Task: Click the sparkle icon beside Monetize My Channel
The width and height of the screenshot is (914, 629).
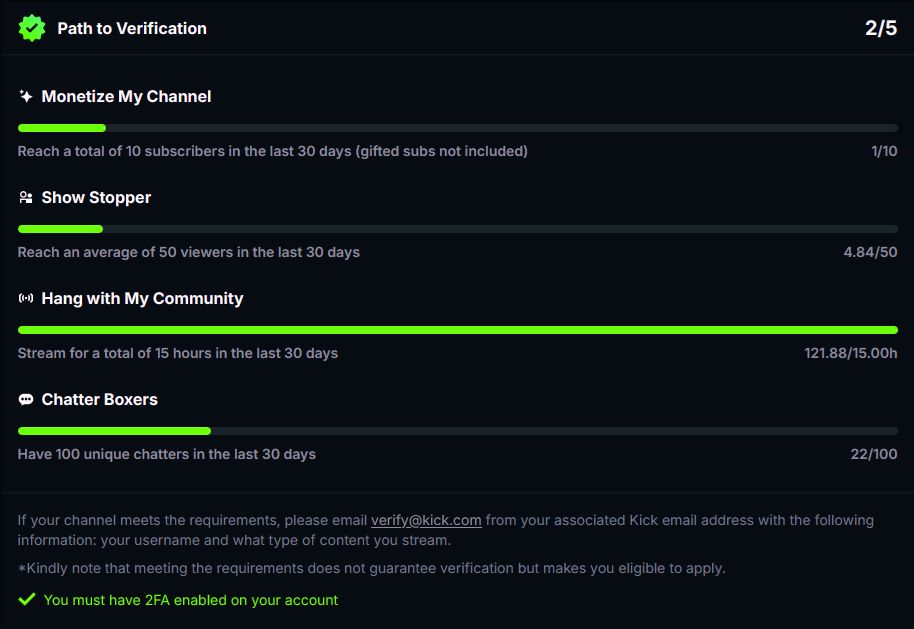Action: click(26, 97)
